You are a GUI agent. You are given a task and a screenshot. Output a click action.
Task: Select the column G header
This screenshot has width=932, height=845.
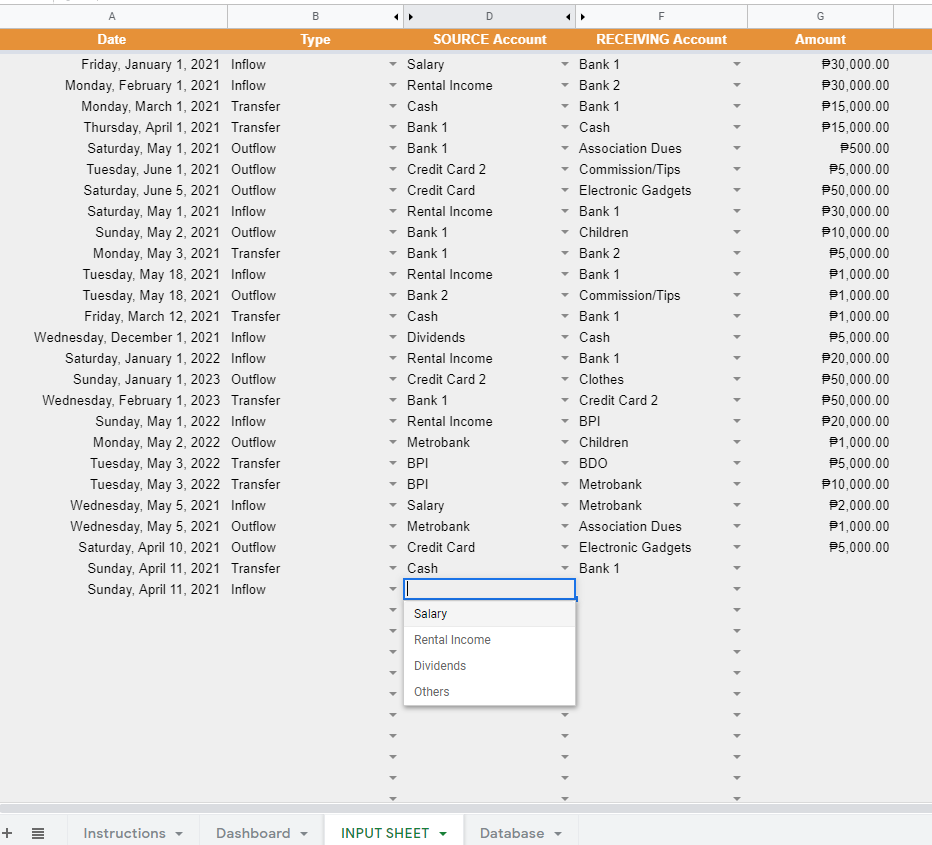(820, 17)
